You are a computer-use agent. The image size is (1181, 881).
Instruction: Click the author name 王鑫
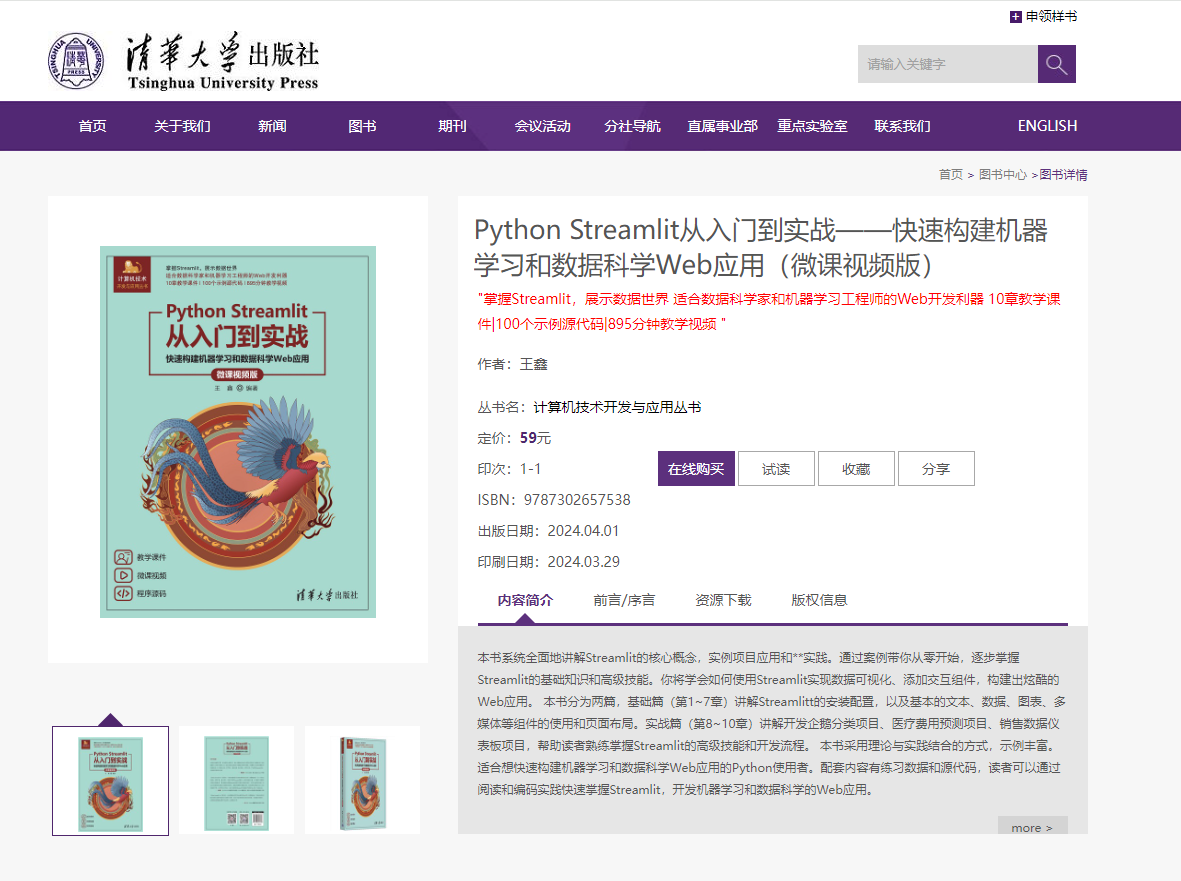point(533,364)
